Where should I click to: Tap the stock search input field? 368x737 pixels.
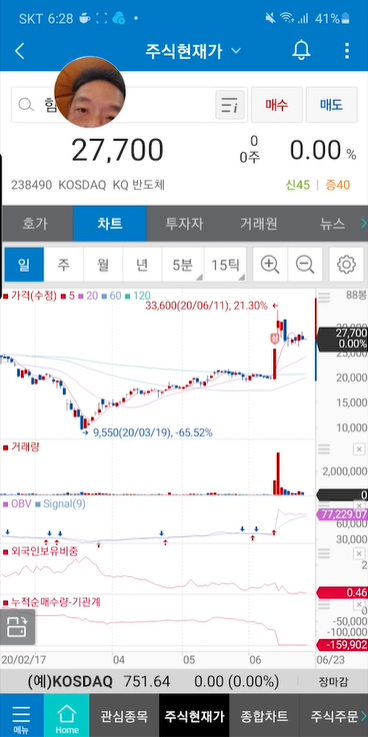[128, 104]
